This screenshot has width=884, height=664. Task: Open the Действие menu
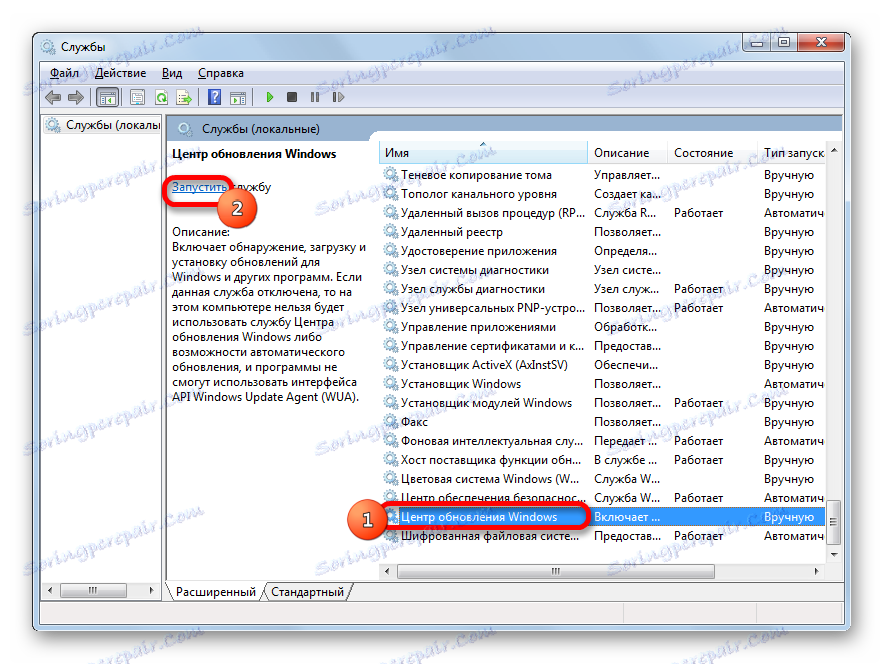click(120, 73)
